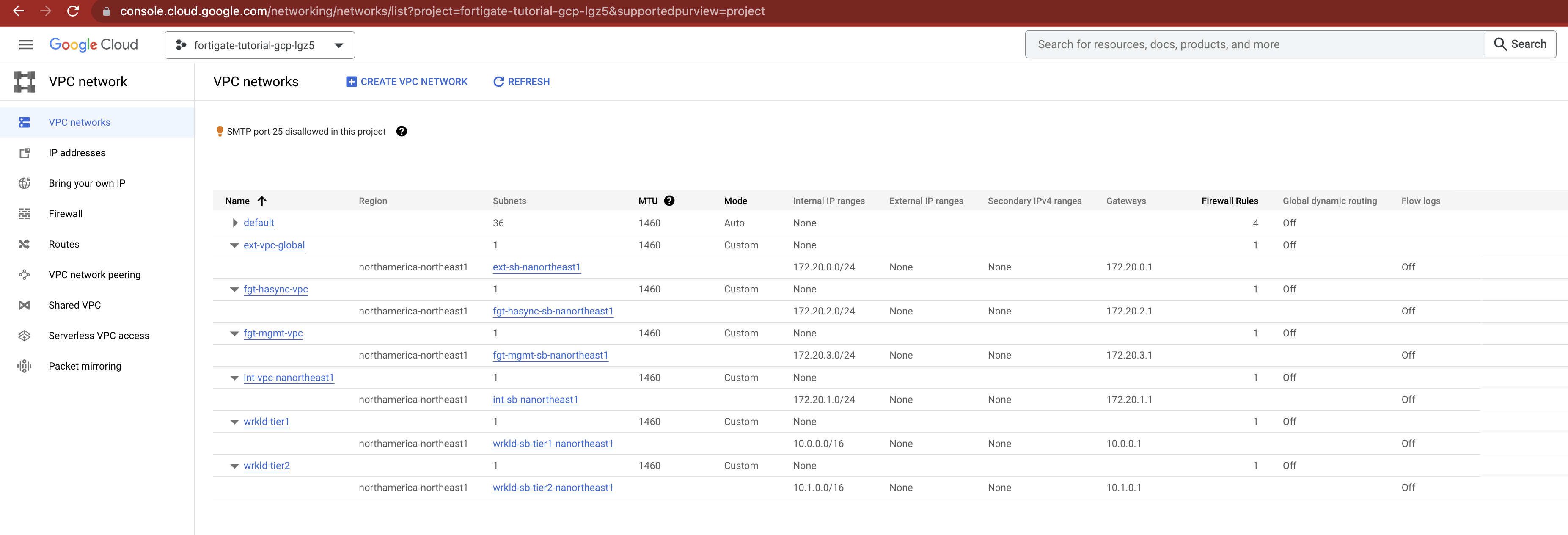The height and width of the screenshot is (535, 1568).
Task: Highlight the VPC networks sidebar item
Action: 79,122
